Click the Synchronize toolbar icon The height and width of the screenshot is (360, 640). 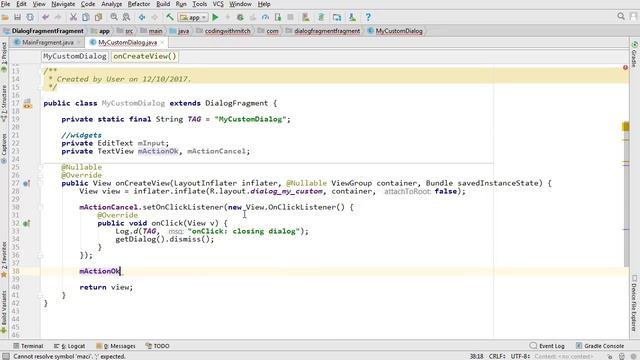(x=30, y=18)
